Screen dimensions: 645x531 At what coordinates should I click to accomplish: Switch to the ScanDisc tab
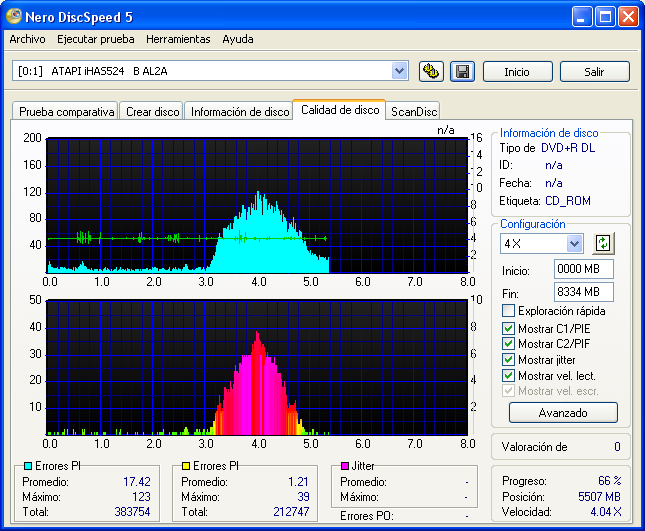[414, 112]
